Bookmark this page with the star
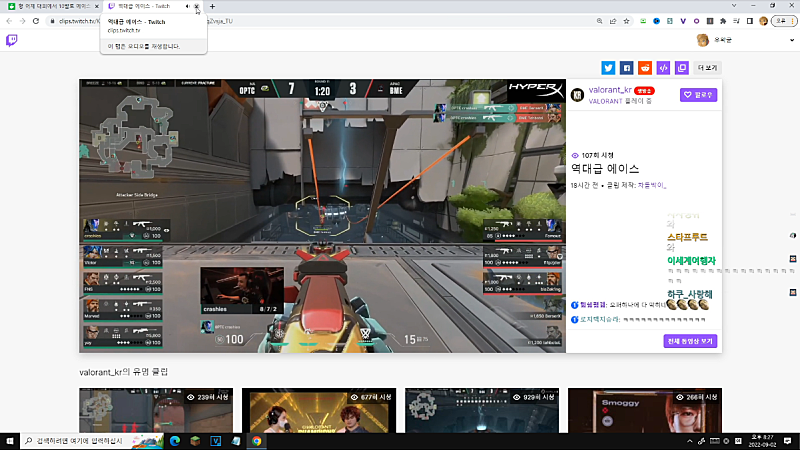Viewport: 800px width, 450px height. pos(627,21)
